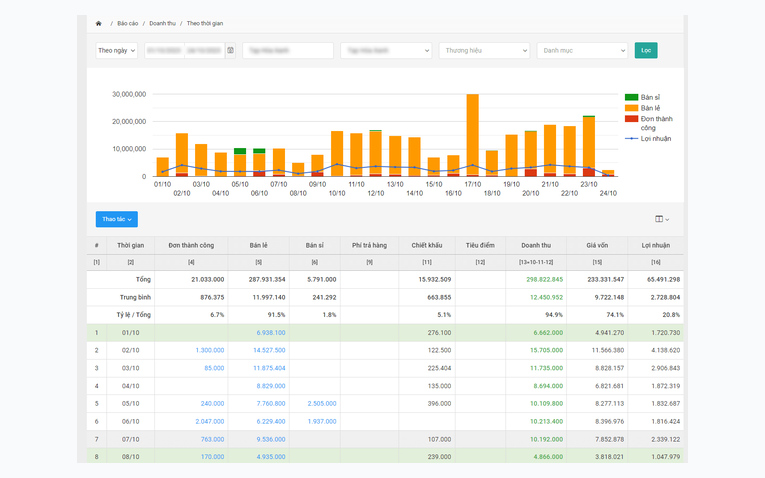Select the tall 17/10 chart bar
765x478 pixels.
coord(472,135)
